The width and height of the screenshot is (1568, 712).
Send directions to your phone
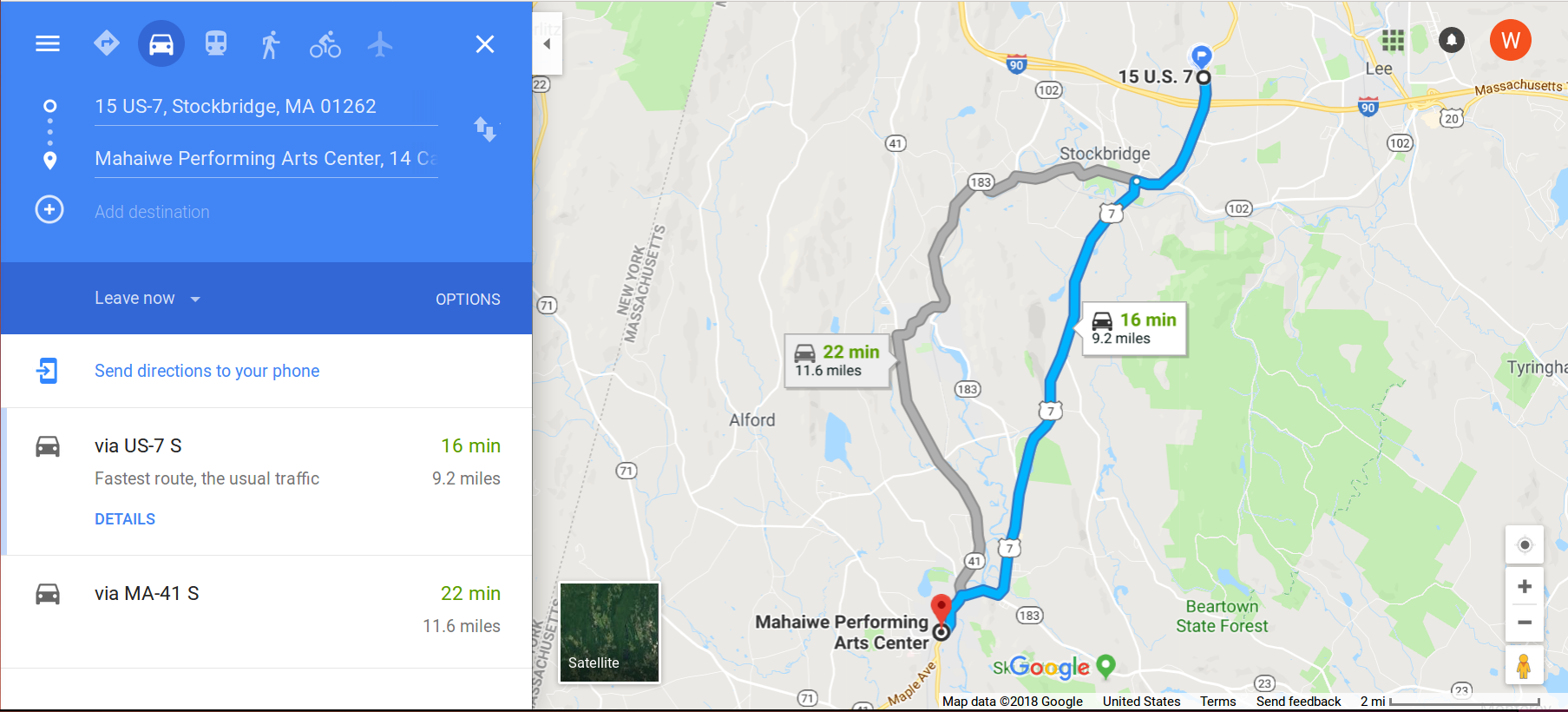tap(207, 371)
